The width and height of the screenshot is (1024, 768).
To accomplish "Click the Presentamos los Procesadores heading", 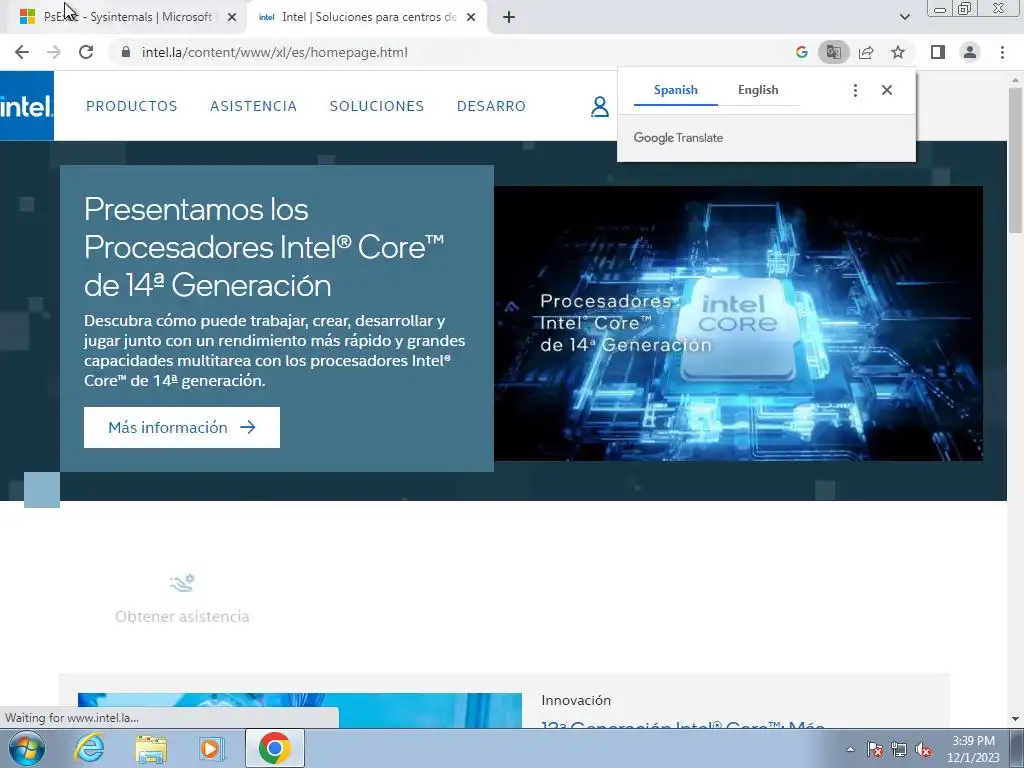I will point(264,248).
